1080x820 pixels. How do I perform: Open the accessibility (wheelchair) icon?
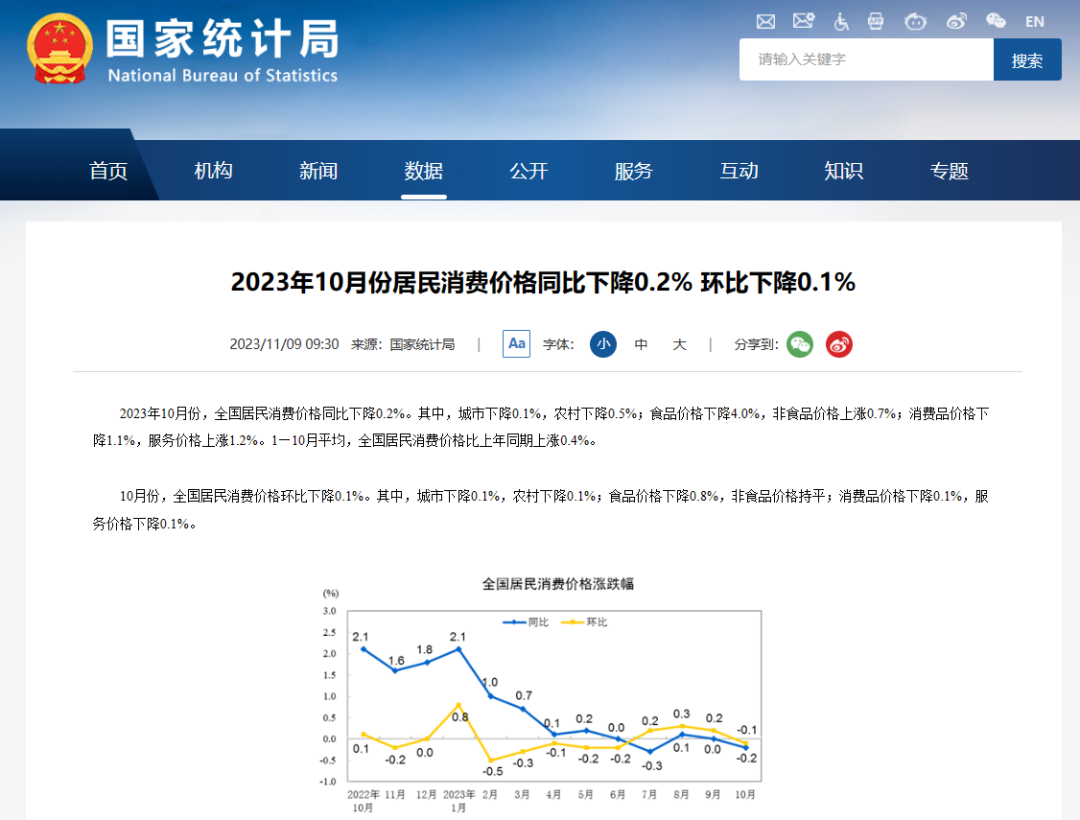pyautogui.click(x=841, y=22)
